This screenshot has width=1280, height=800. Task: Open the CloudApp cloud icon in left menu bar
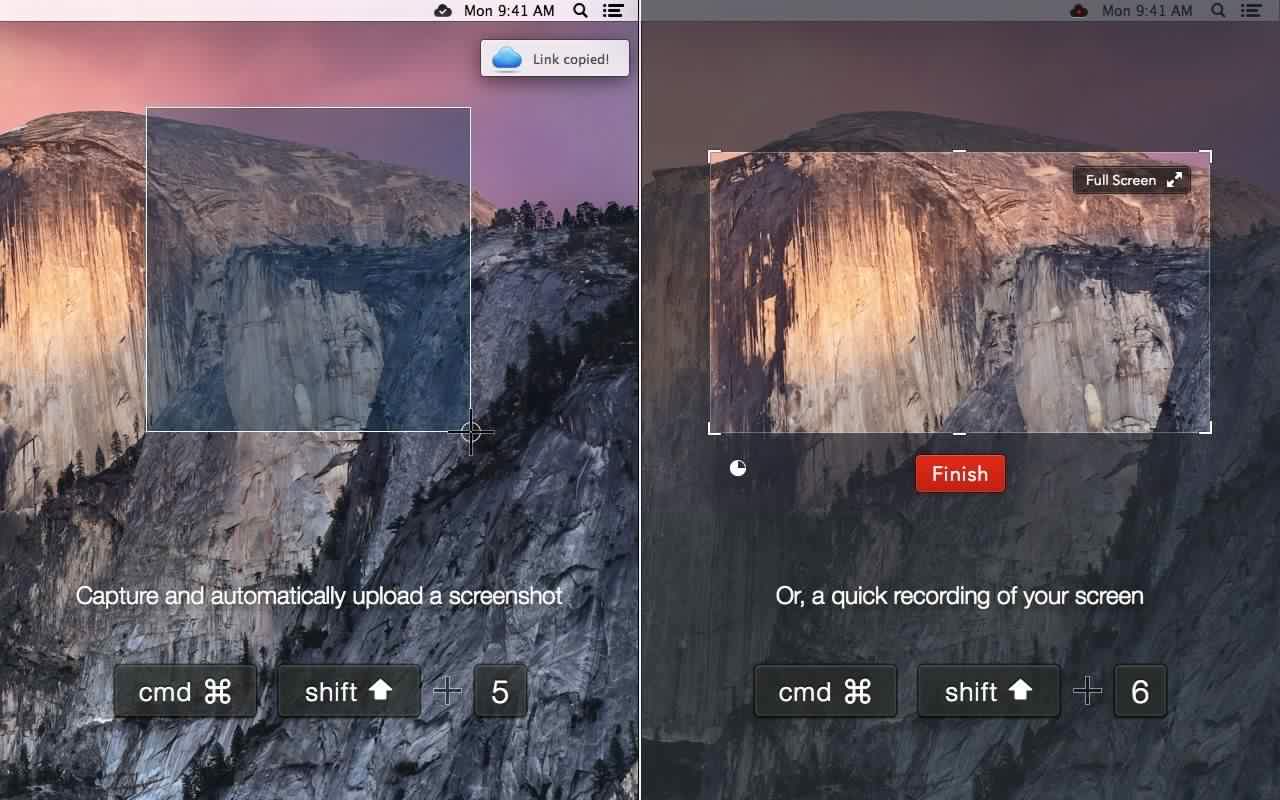click(x=443, y=11)
